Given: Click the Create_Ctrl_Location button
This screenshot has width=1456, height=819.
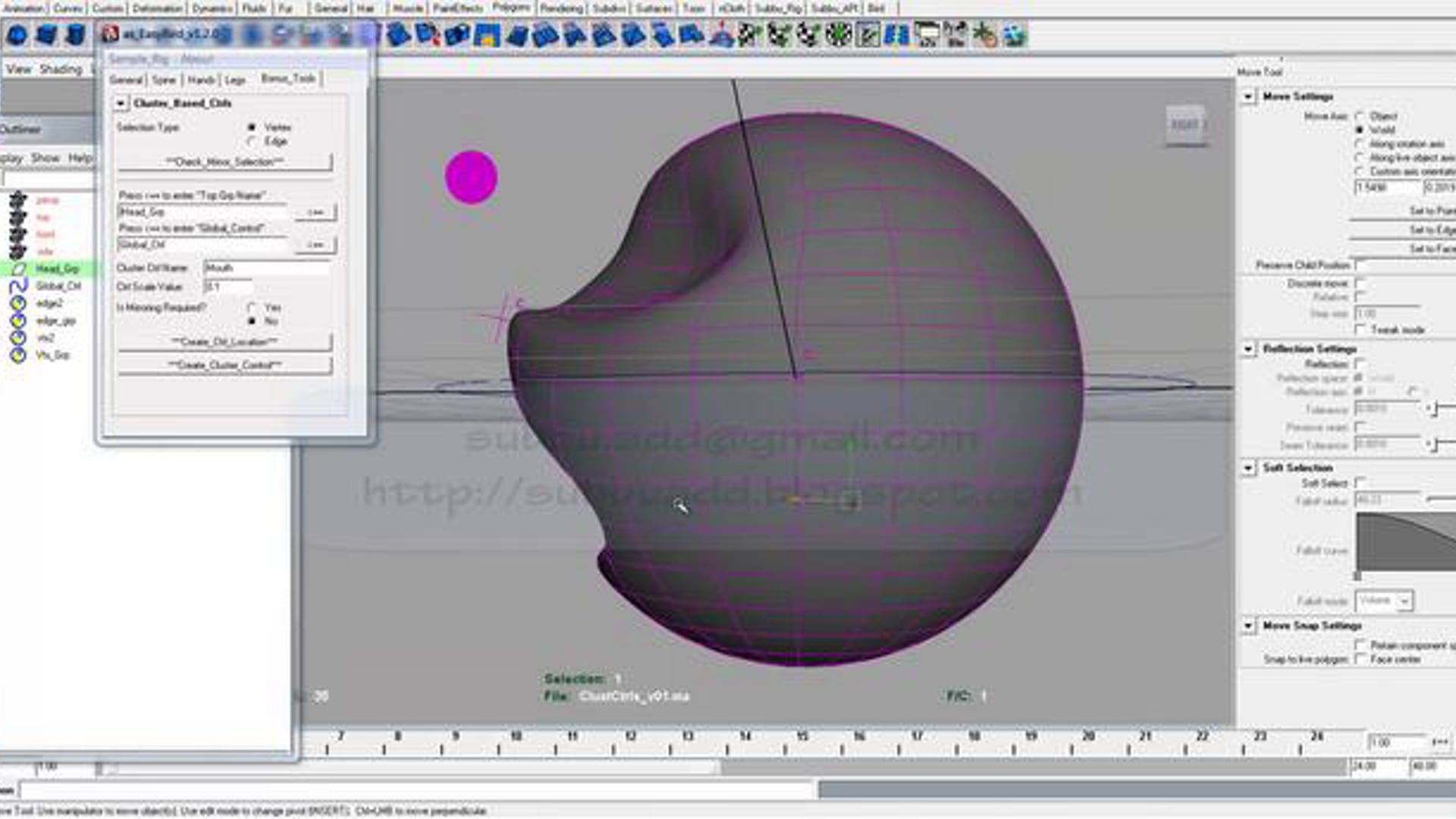Looking at the screenshot, I should tap(224, 342).
